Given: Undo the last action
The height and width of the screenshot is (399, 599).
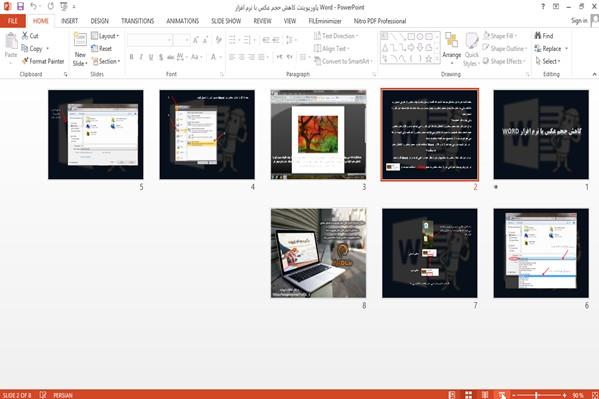Looking at the screenshot, I should tap(34, 6).
